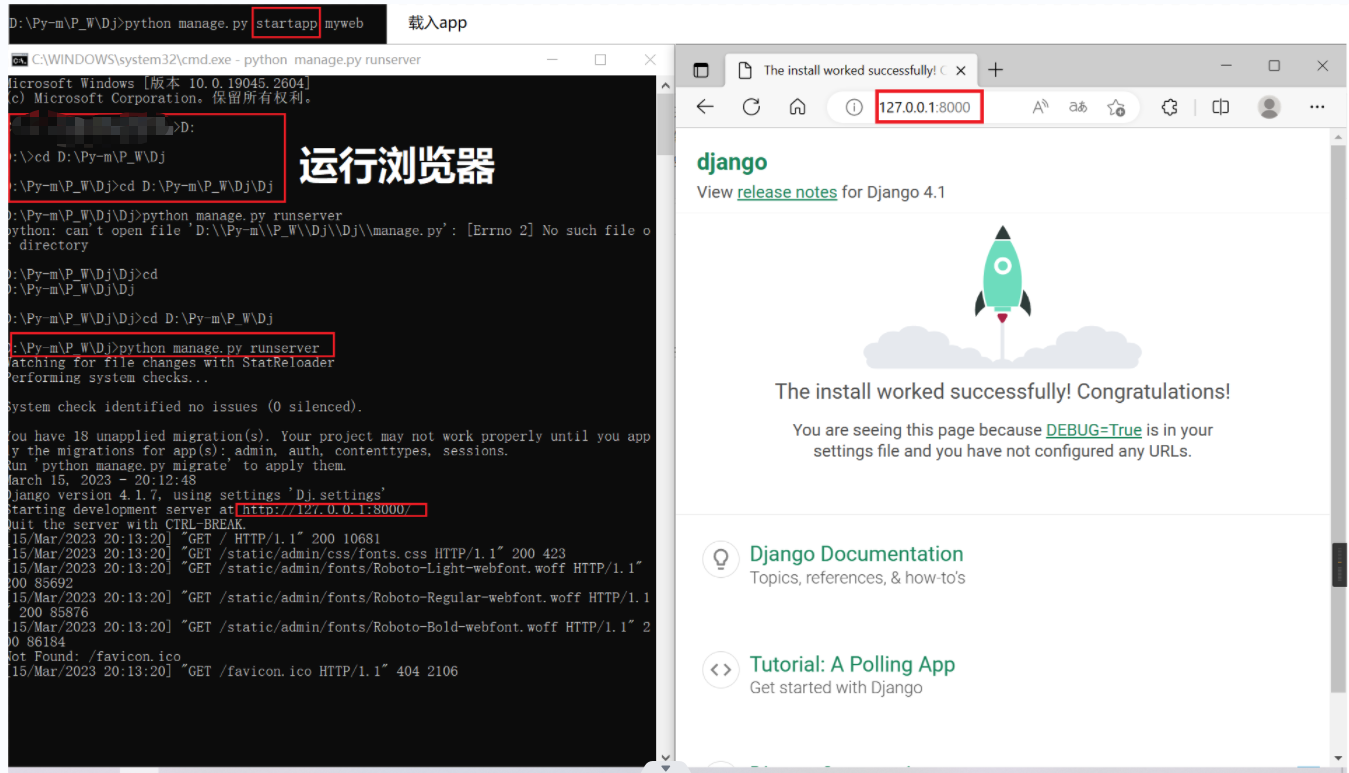Open Tutorial: A Polling App
The image size is (1349, 773).
click(852, 664)
